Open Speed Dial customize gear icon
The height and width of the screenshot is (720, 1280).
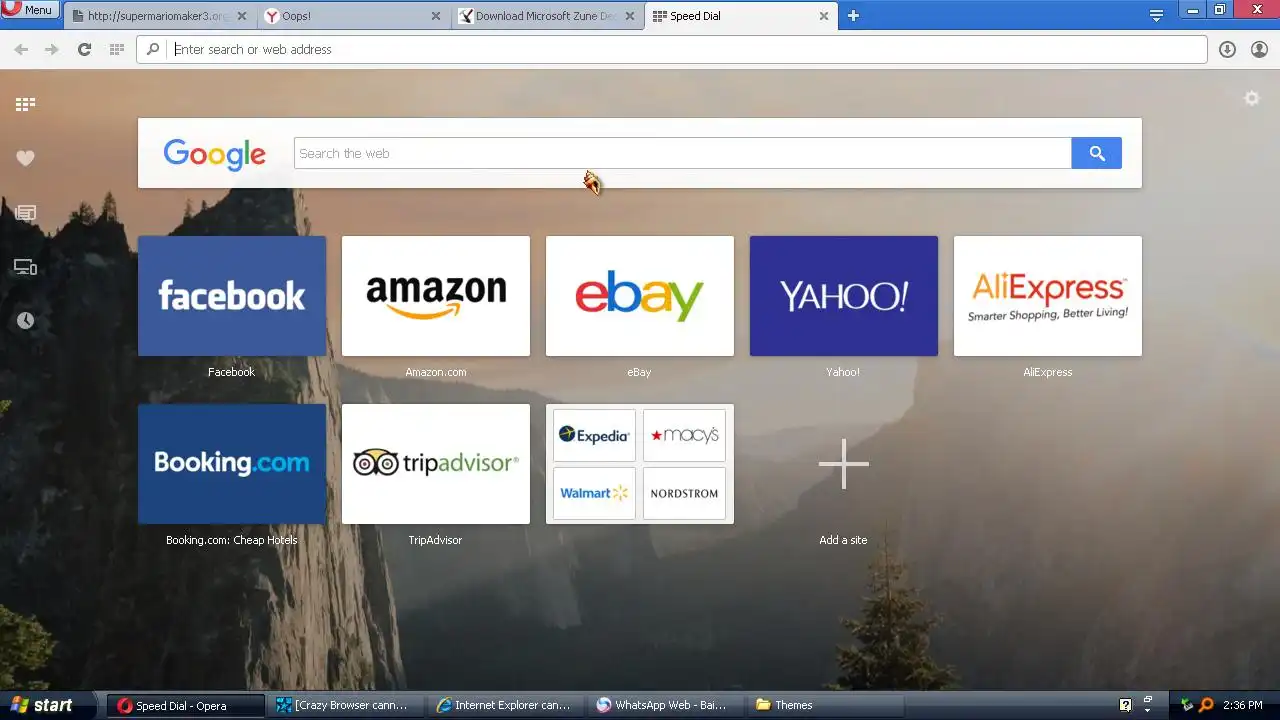1251,98
